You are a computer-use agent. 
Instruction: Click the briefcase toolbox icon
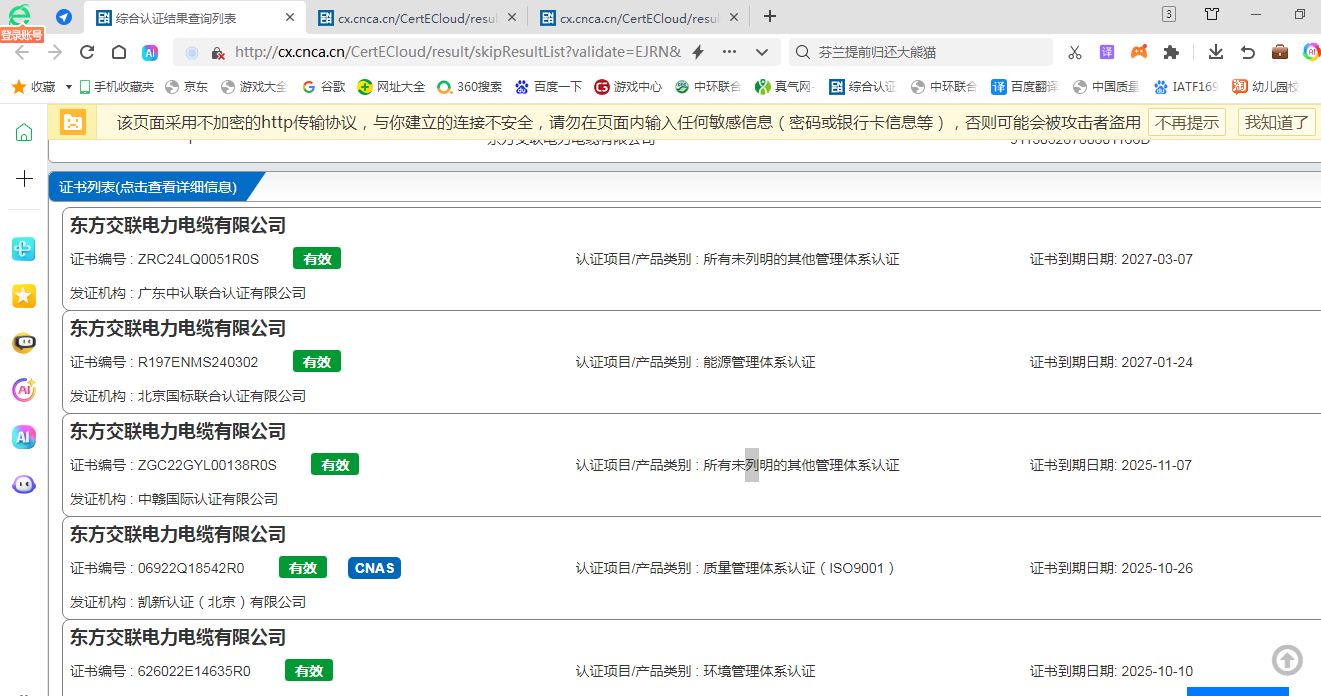tap(1280, 52)
